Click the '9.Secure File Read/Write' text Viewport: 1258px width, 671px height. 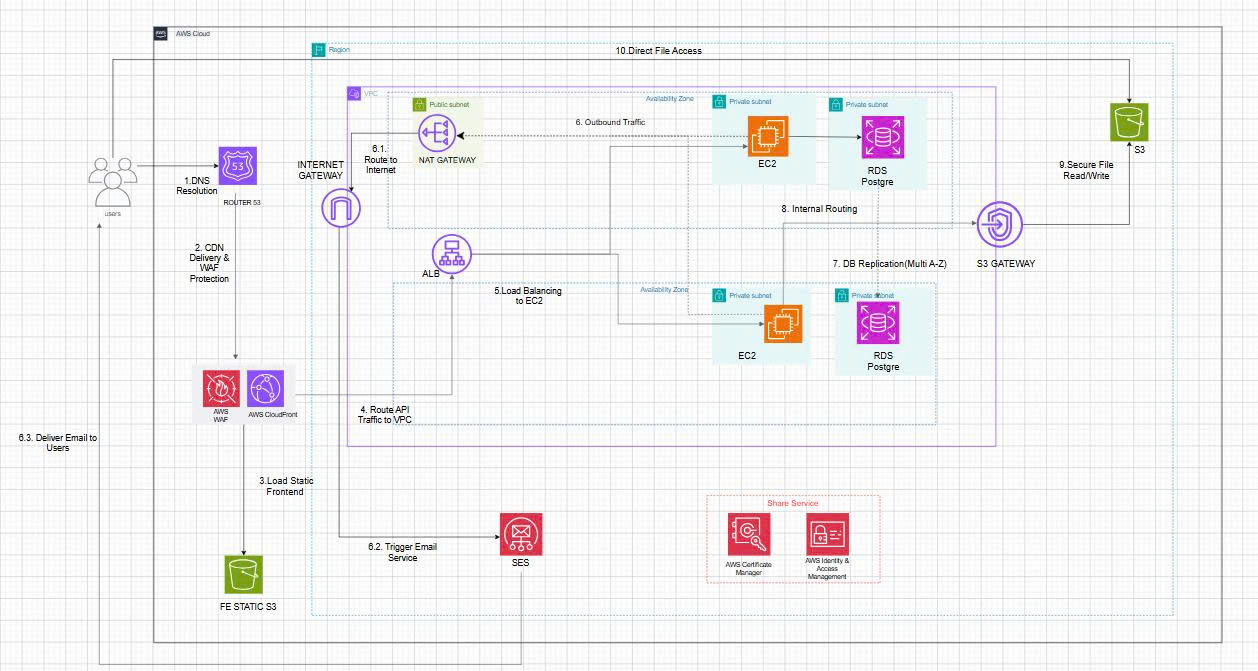[x=1088, y=170]
